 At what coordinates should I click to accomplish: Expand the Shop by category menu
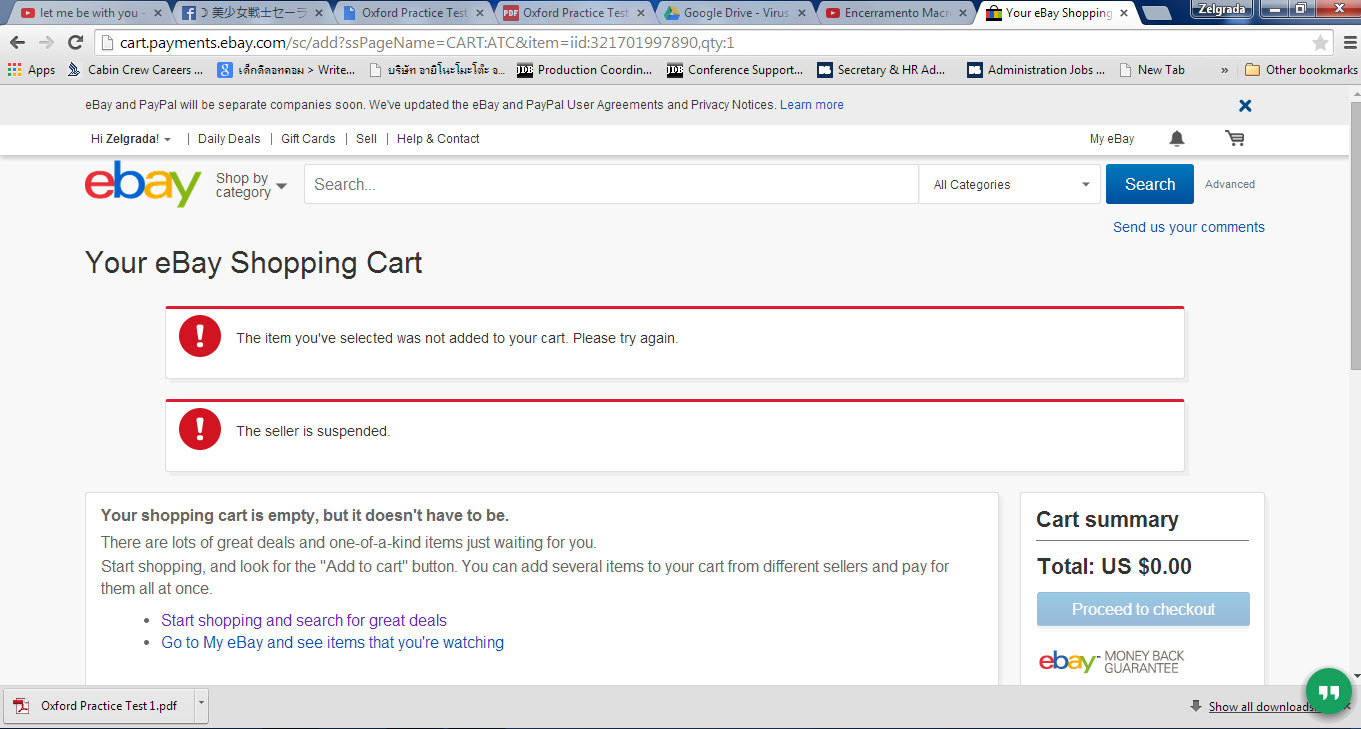click(x=251, y=185)
